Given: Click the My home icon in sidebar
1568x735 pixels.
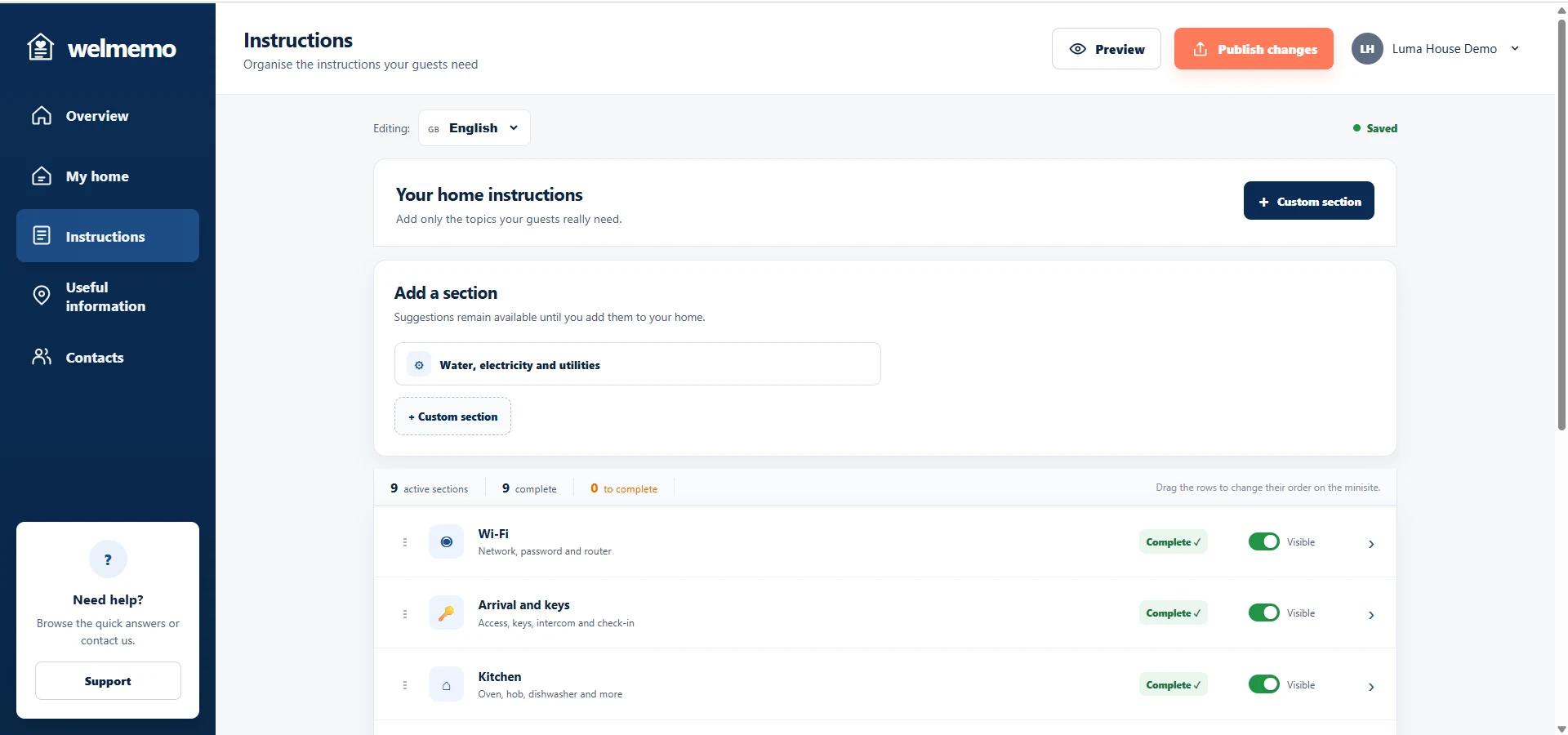Looking at the screenshot, I should [x=42, y=176].
